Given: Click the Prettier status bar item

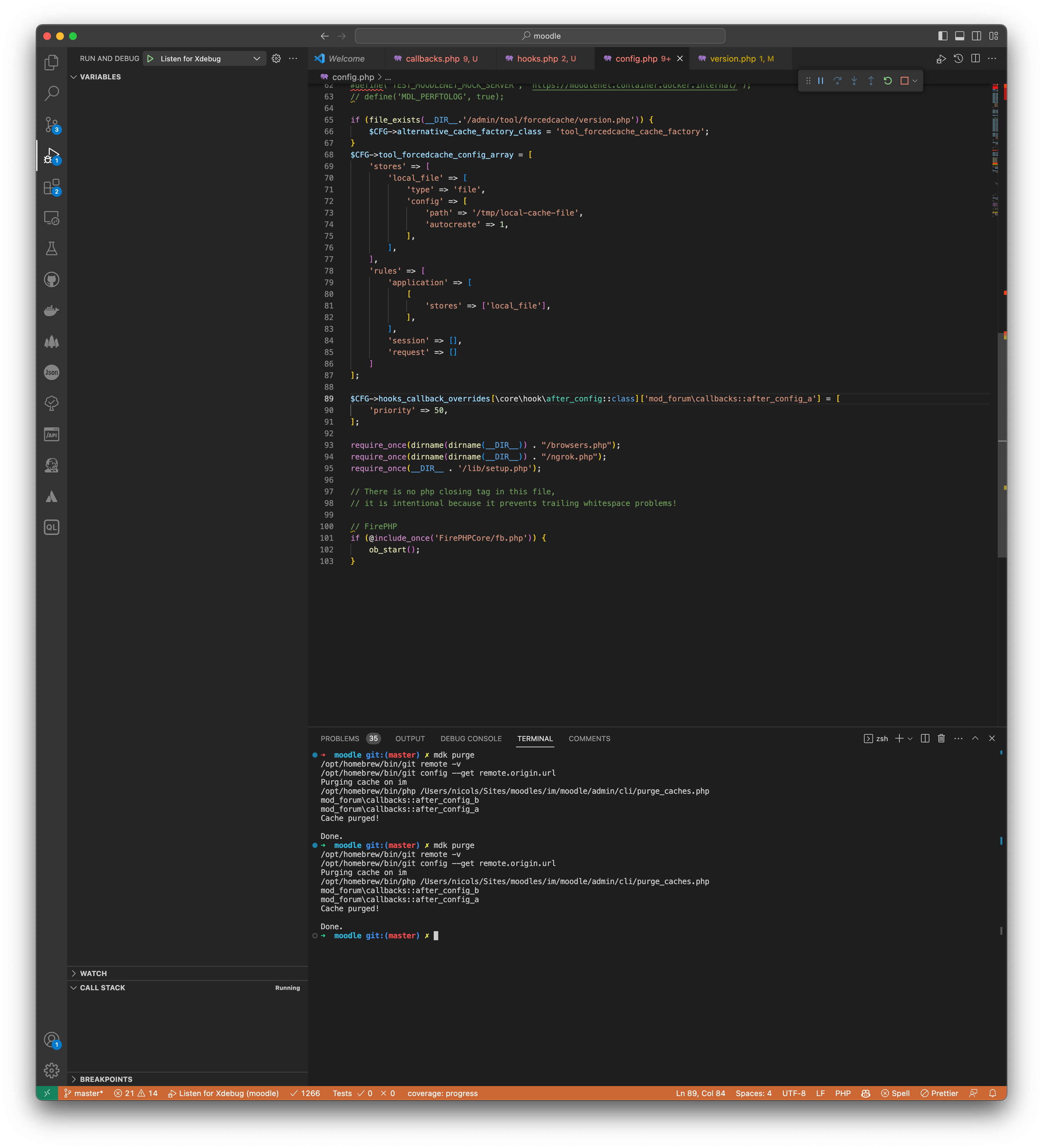Looking at the screenshot, I should pyautogui.click(x=939, y=1093).
